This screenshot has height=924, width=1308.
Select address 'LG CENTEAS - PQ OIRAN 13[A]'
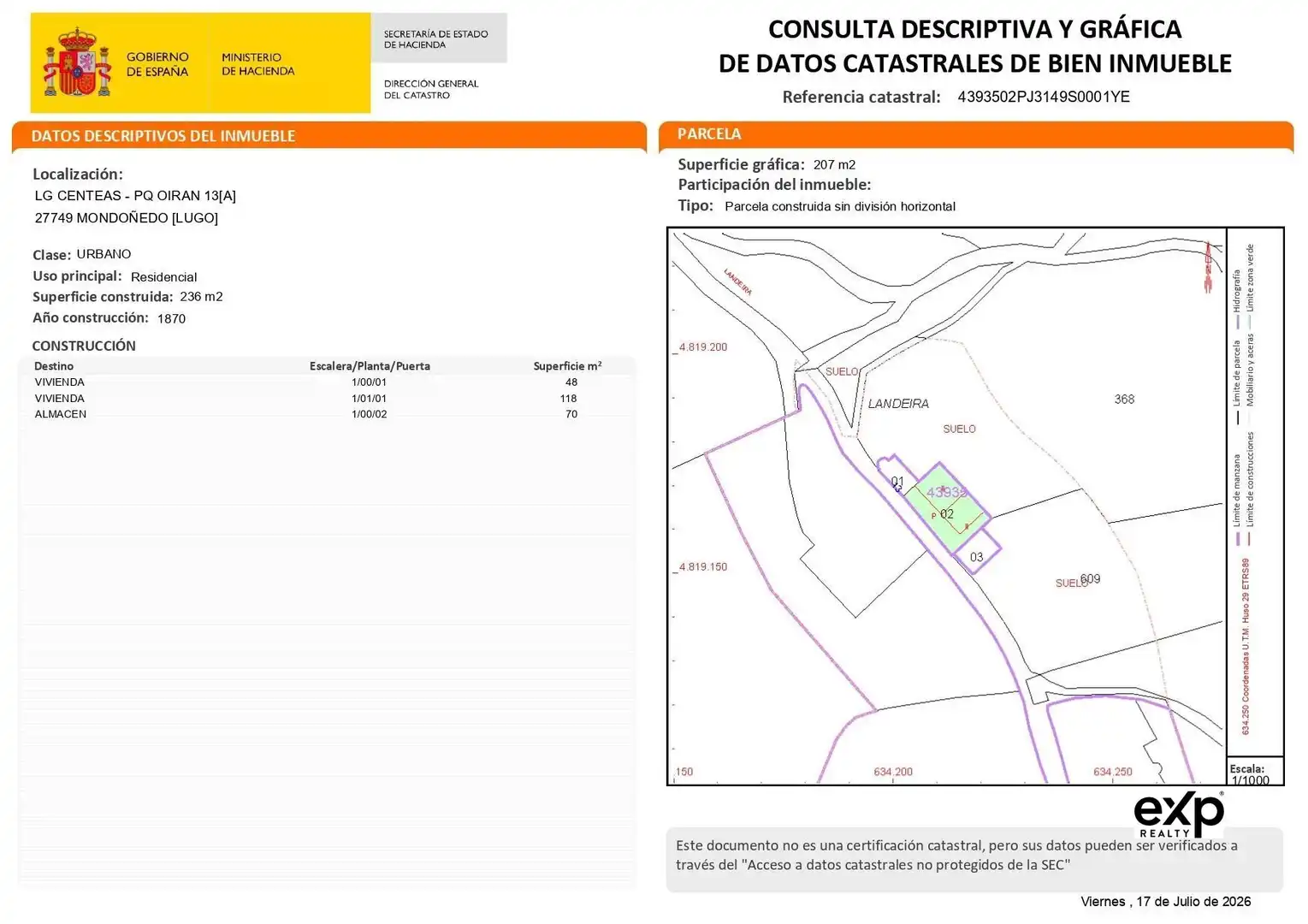pyautogui.click(x=135, y=196)
